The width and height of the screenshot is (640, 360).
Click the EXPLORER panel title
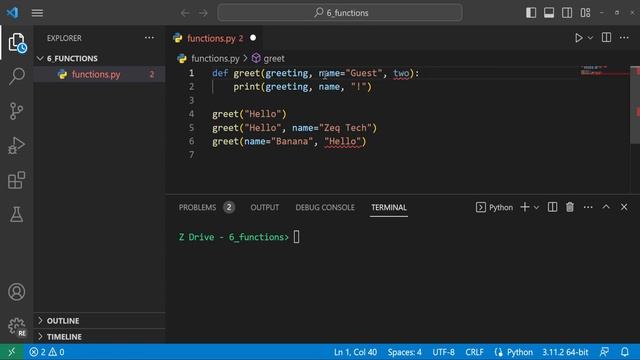pyautogui.click(x=64, y=38)
